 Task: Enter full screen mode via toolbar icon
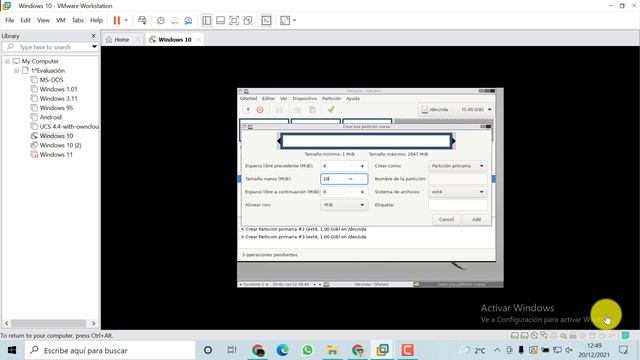234,20
